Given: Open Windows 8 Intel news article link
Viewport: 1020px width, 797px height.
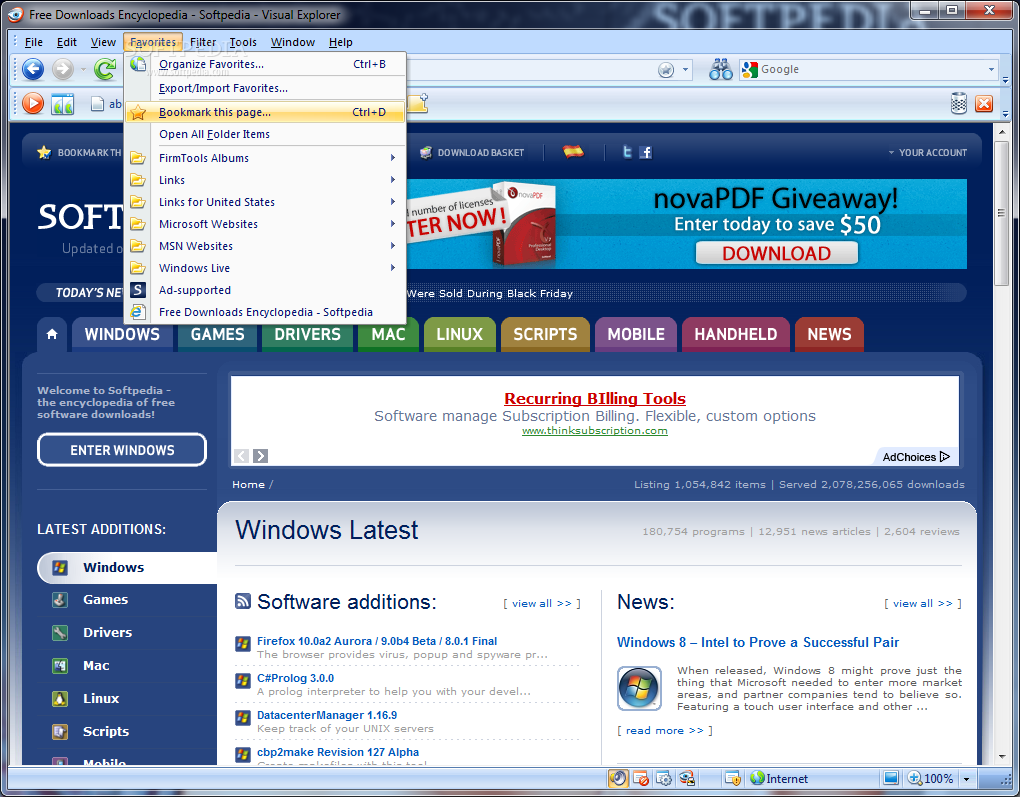Looking at the screenshot, I should tap(758, 642).
